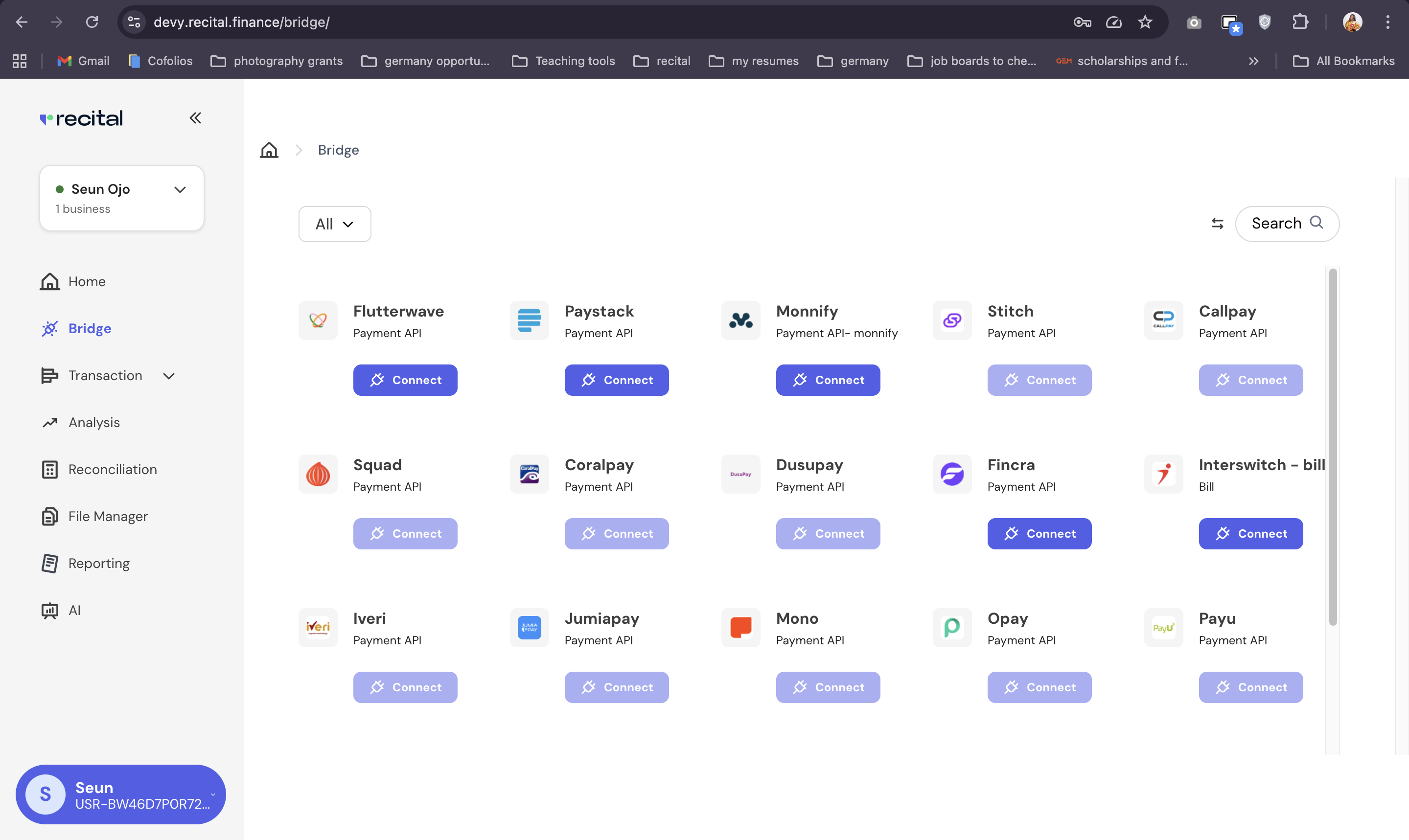Screen dimensions: 1409x840
Task: Collapse the sidebar with the double-chevron icon
Action: 195,118
